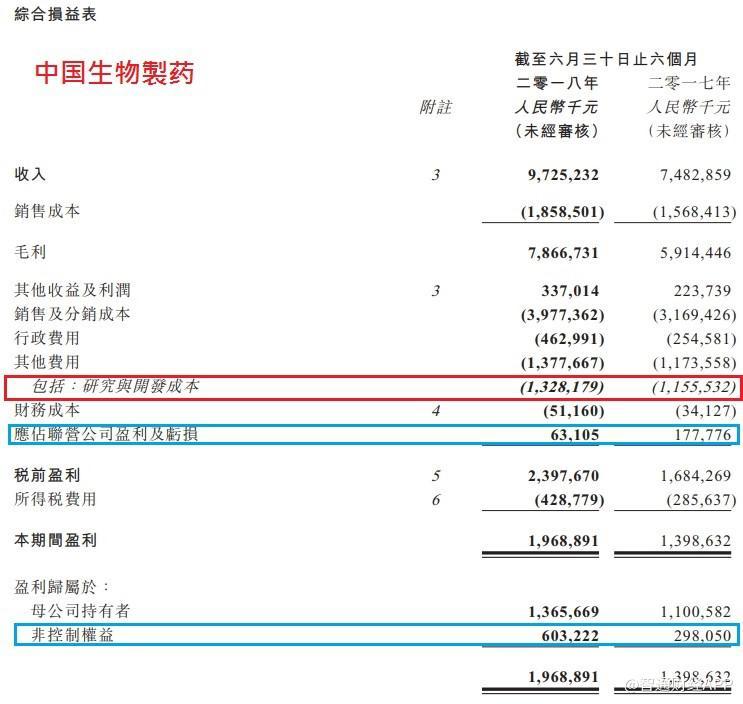Click the 包括：研究與開發成本 label
The height and width of the screenshot is (704, 743).
[x=115, y=387]
